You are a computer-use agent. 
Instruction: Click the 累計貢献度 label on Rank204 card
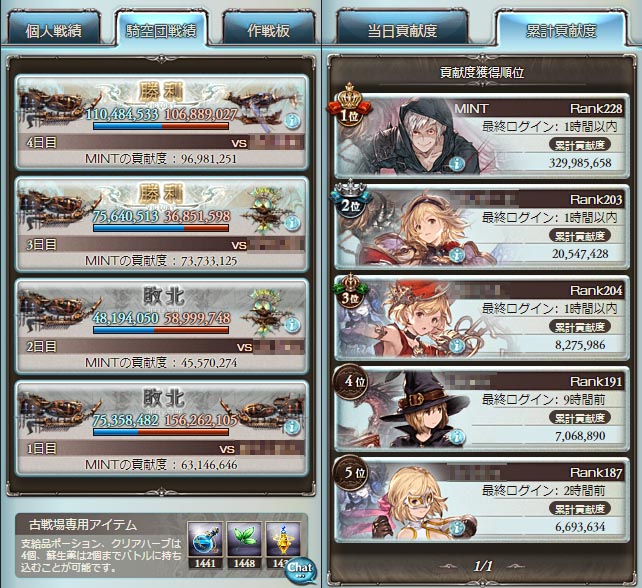click(580, 327)
